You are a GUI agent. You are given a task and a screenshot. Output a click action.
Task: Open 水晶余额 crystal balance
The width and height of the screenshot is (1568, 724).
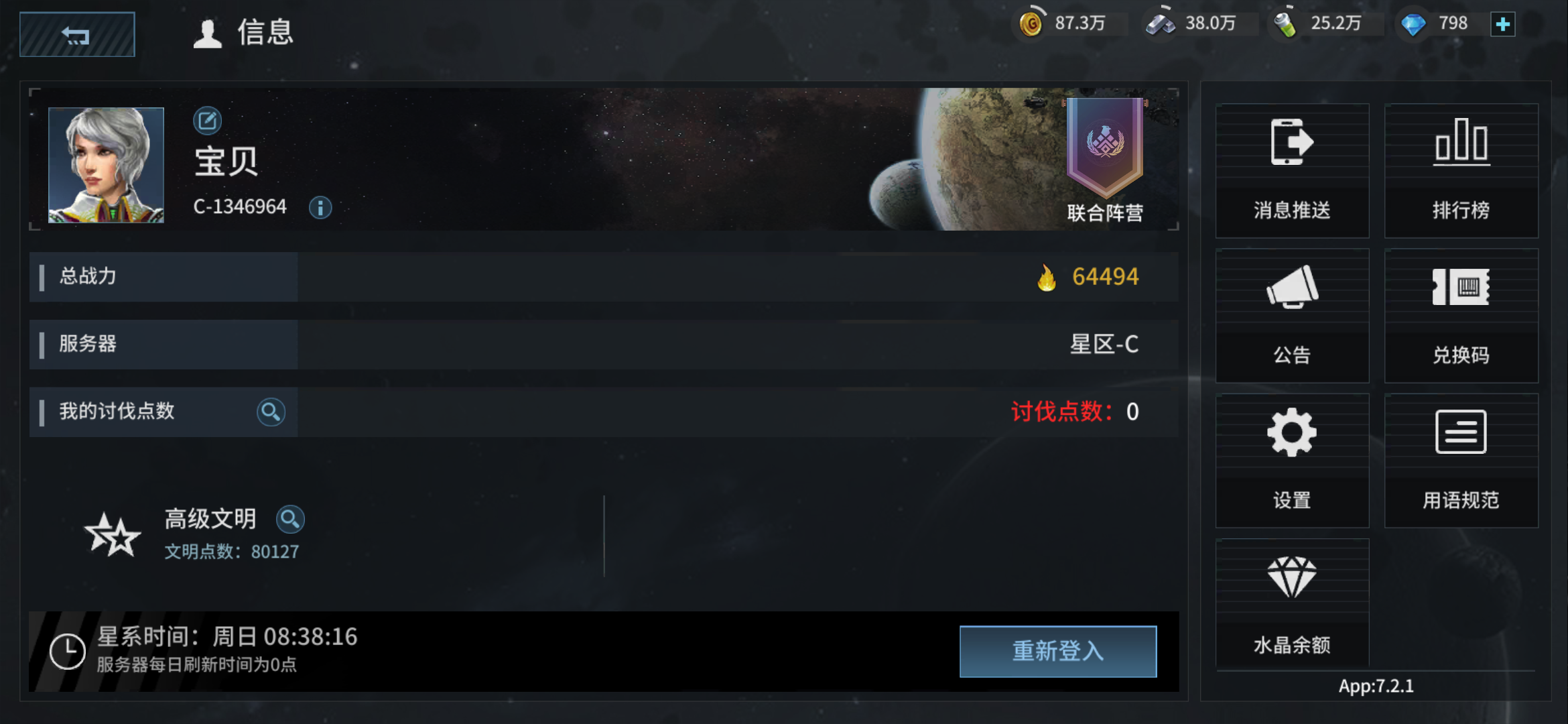point(1292,603)
